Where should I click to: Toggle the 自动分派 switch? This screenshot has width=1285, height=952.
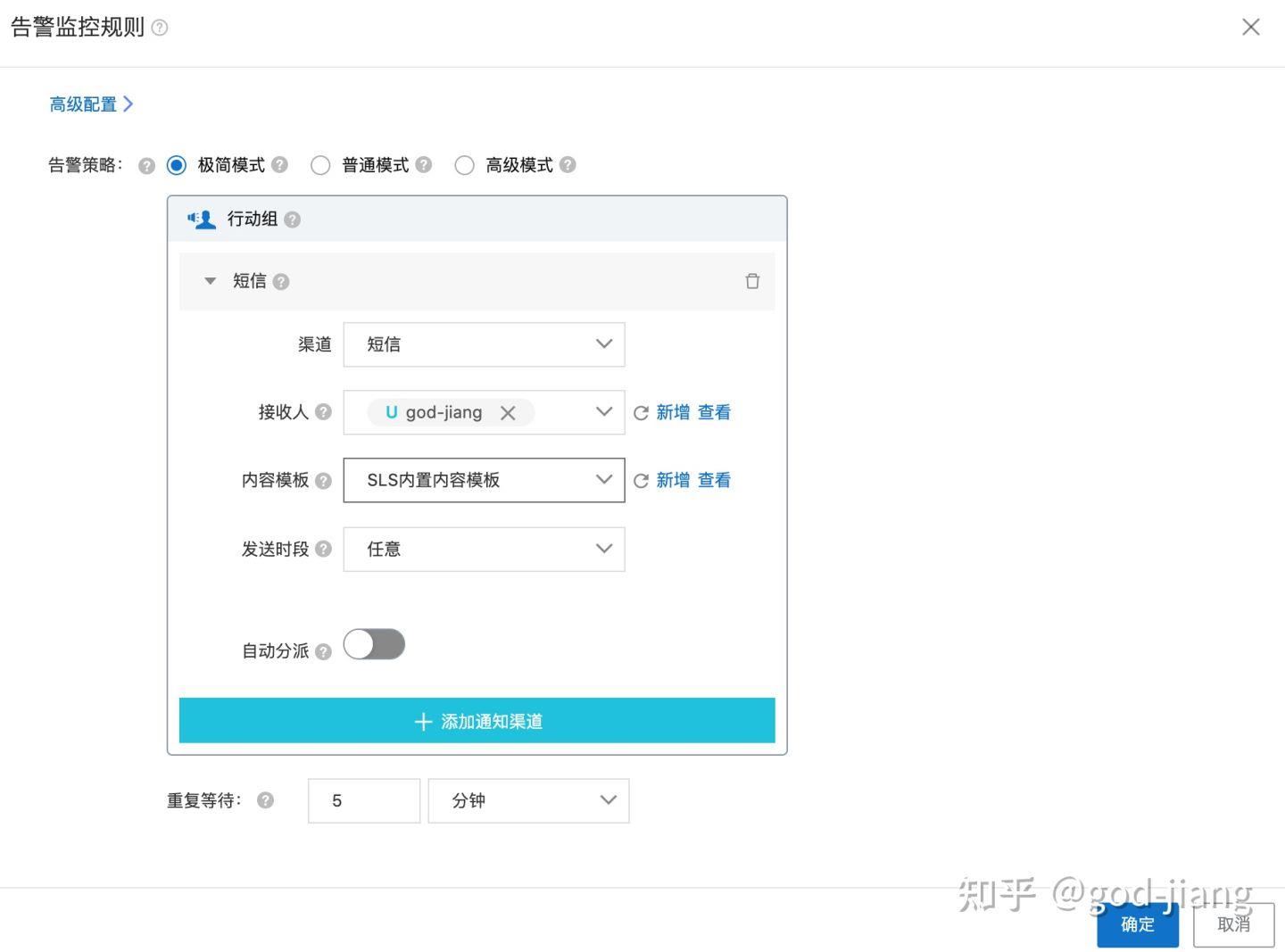[374, 644]
